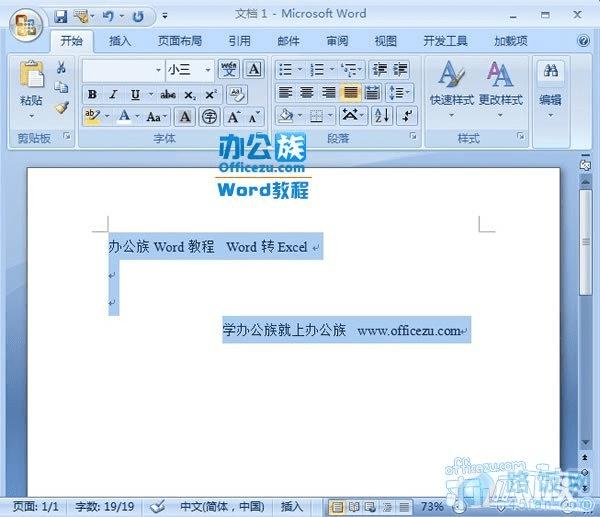Image resolution: width=600 pixels, height=517 pixels.
Task: Apply the paragraph shading color
Action: [x=286, y=116]
